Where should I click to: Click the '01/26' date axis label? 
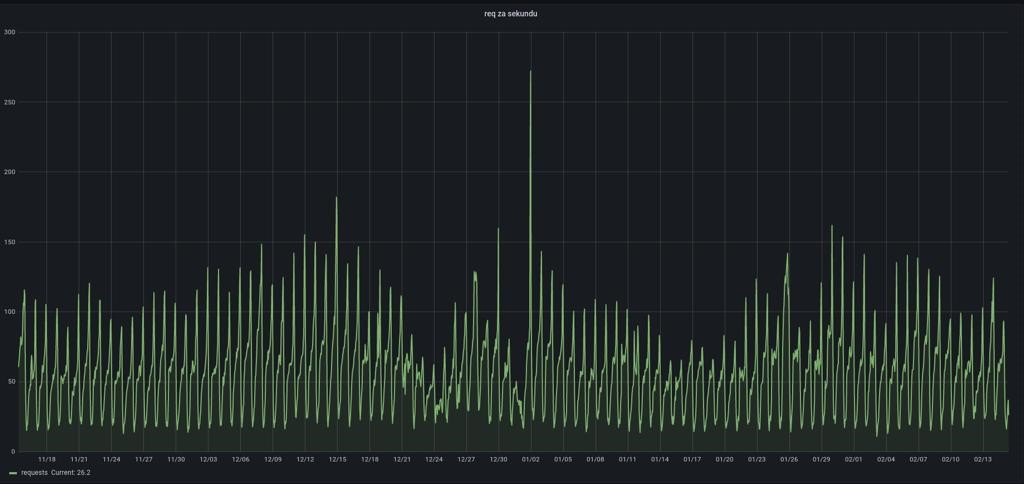(790, 459)
